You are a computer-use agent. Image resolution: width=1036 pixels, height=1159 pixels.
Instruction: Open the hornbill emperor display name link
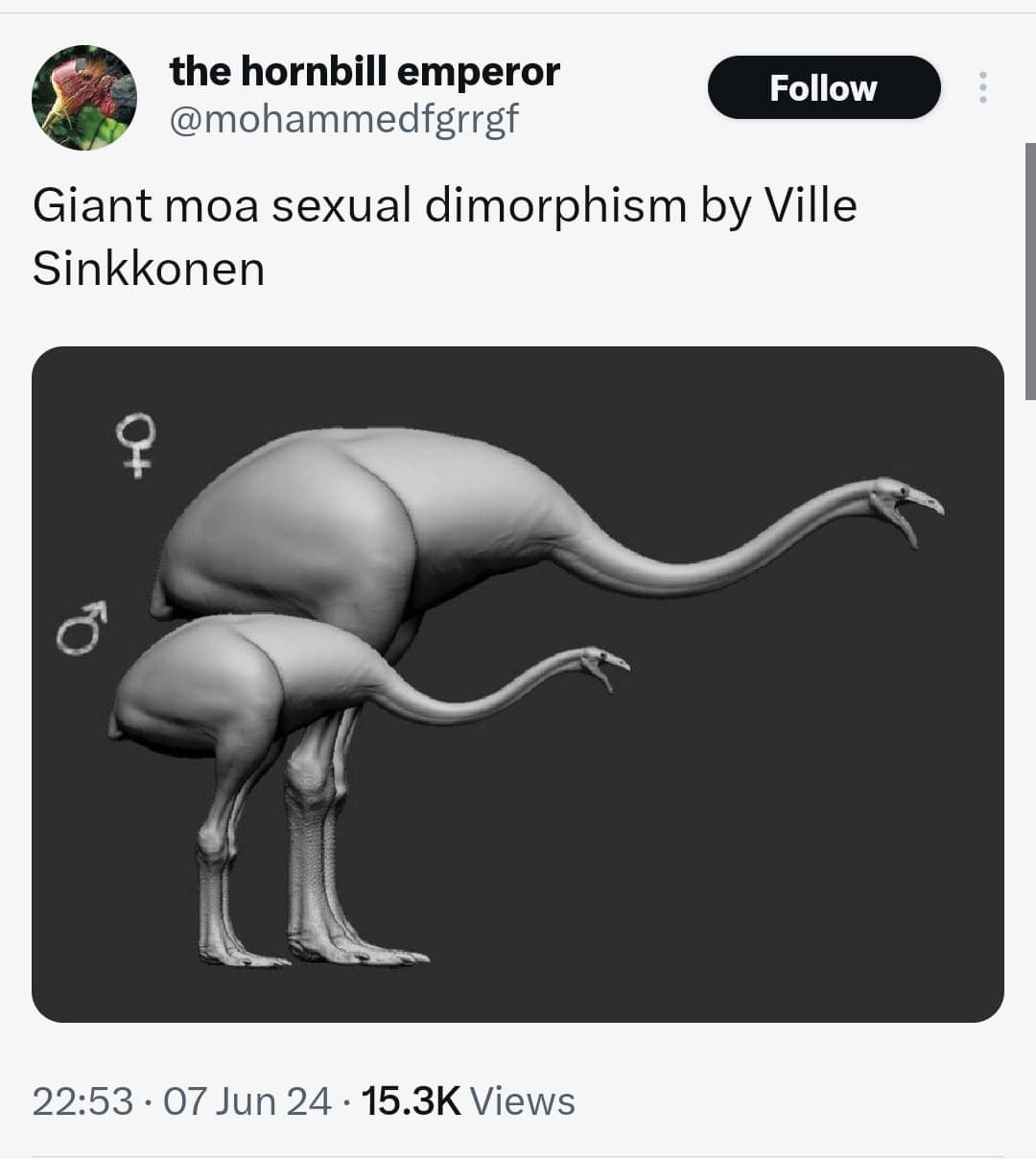click(365, 72)
